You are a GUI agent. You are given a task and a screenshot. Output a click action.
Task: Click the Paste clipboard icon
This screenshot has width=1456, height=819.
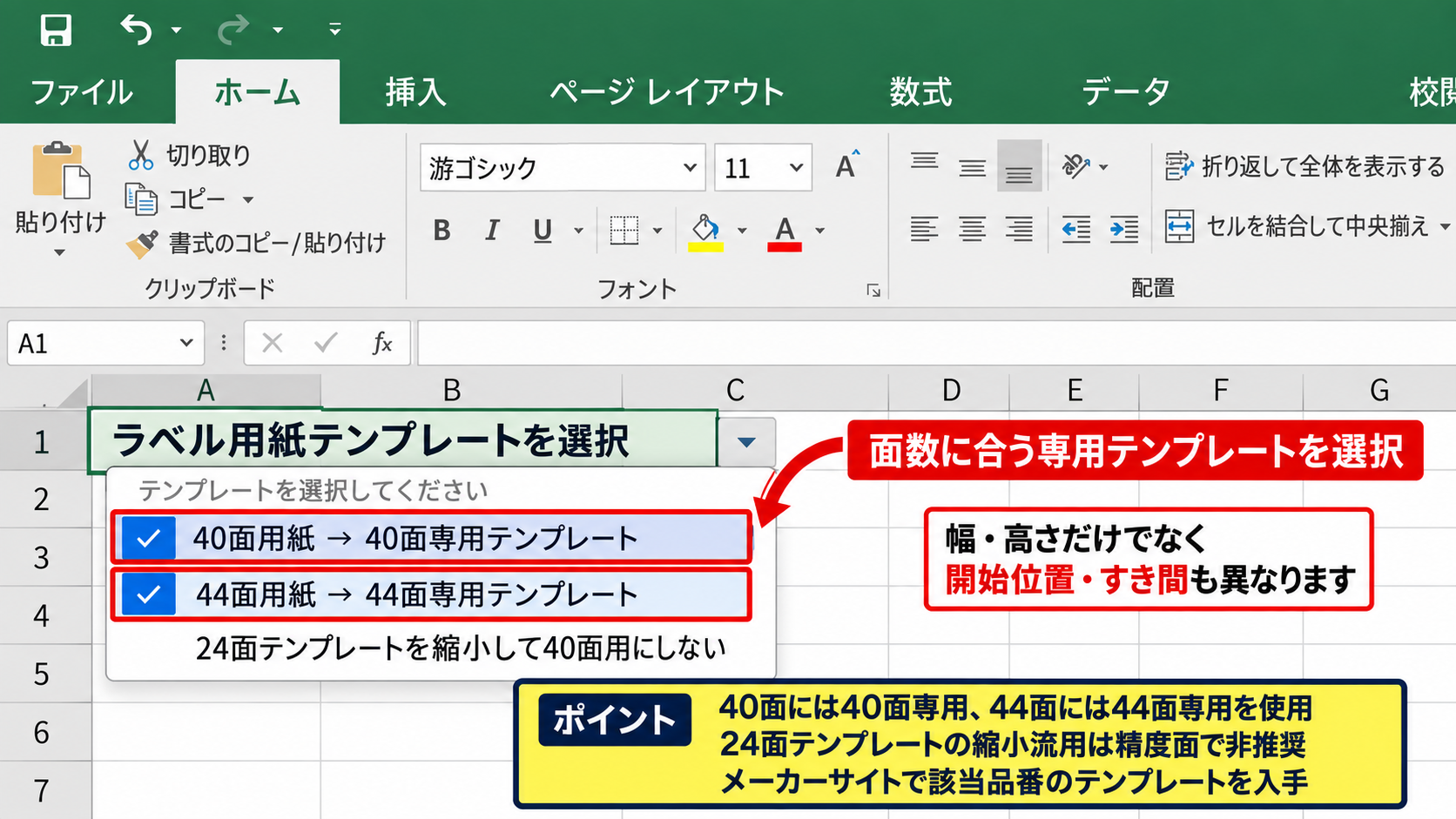pos(60,171)
